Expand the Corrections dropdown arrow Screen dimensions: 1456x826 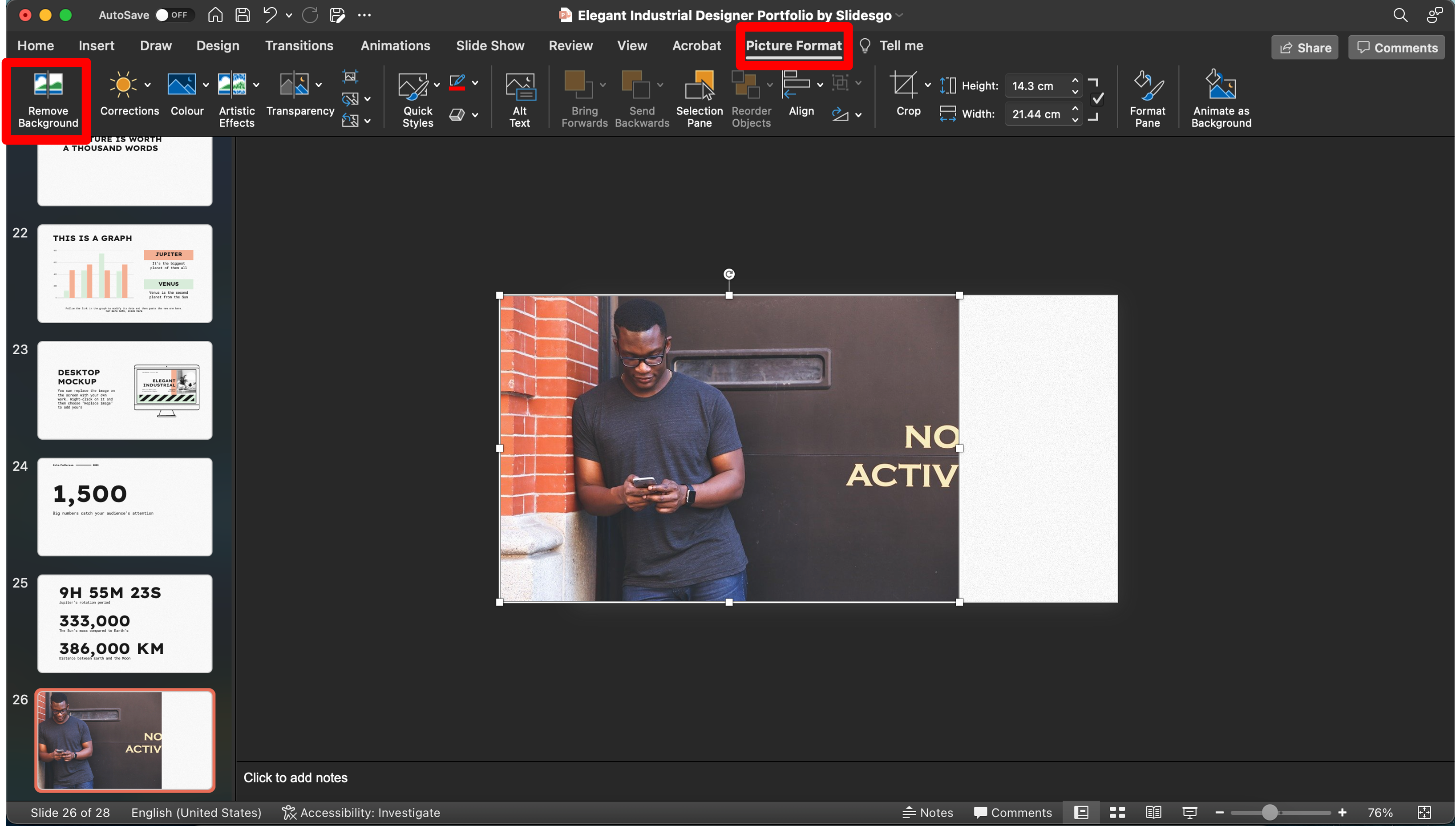coord(147,85)
